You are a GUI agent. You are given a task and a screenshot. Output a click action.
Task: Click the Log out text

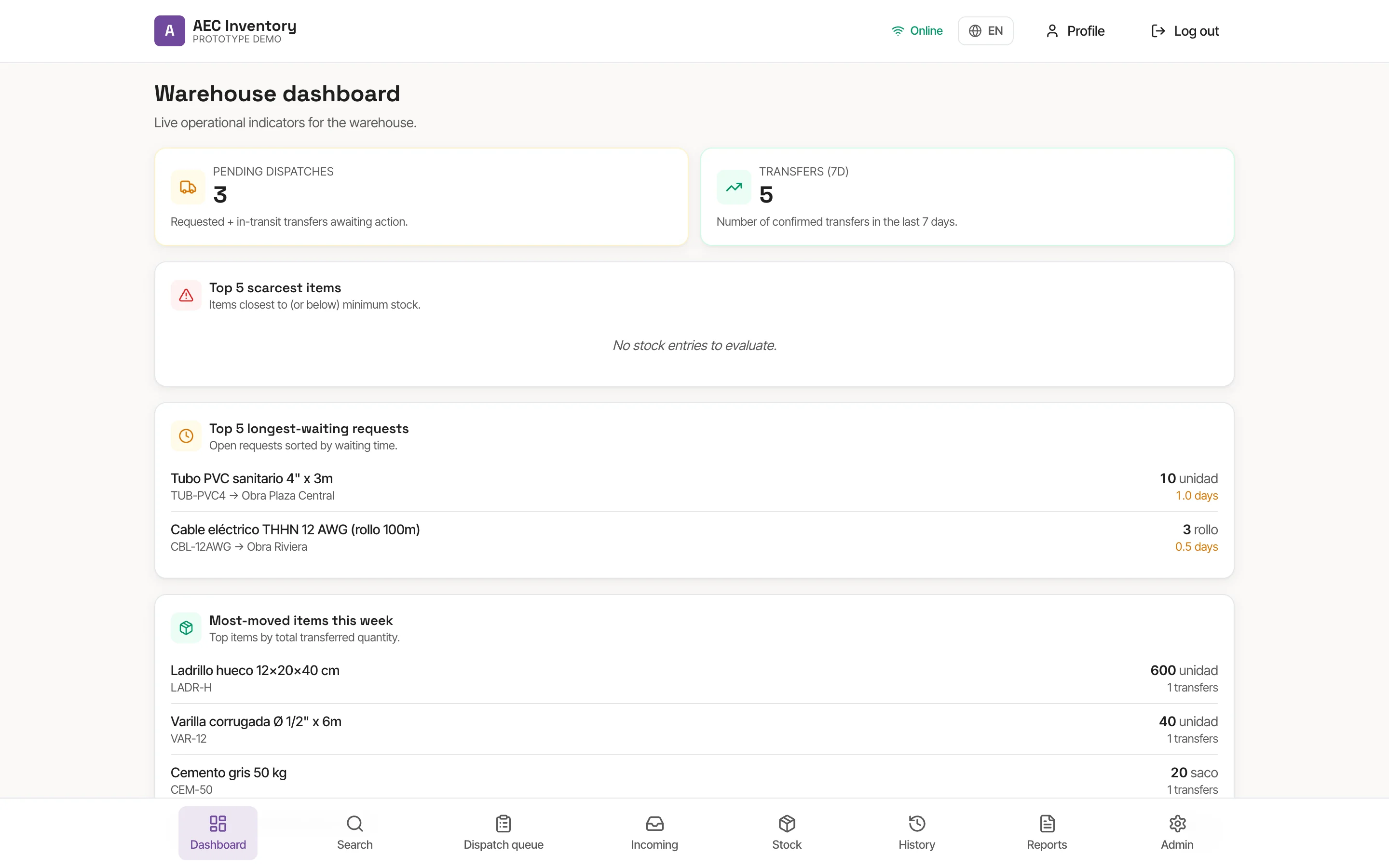coord(1196,31)
